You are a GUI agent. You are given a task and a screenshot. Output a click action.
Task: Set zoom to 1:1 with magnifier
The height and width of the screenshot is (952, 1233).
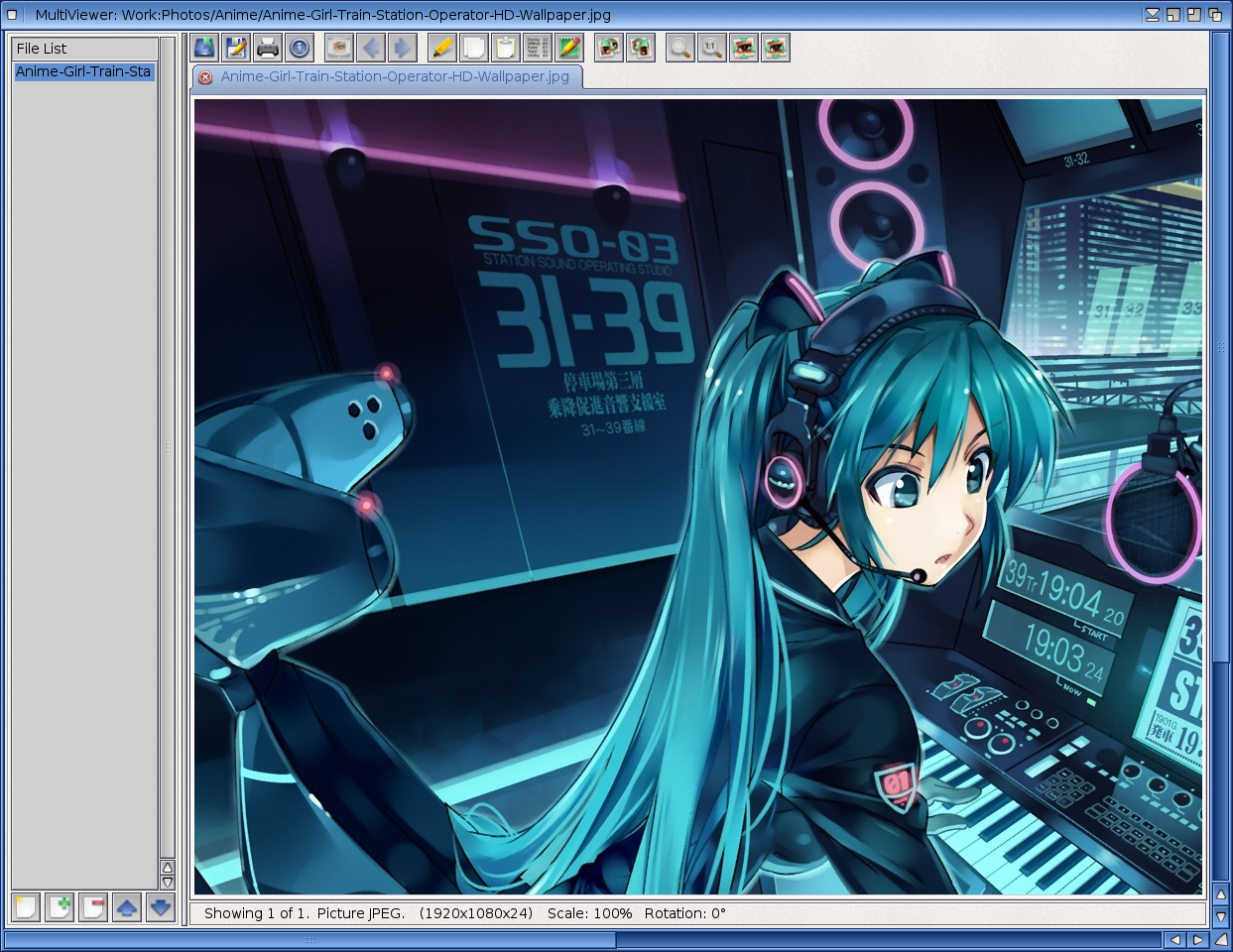(712, 47)
